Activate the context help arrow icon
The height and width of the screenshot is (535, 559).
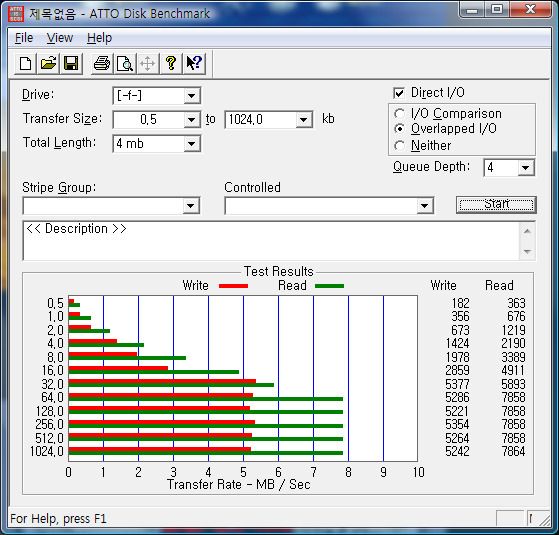coord(194,64)
